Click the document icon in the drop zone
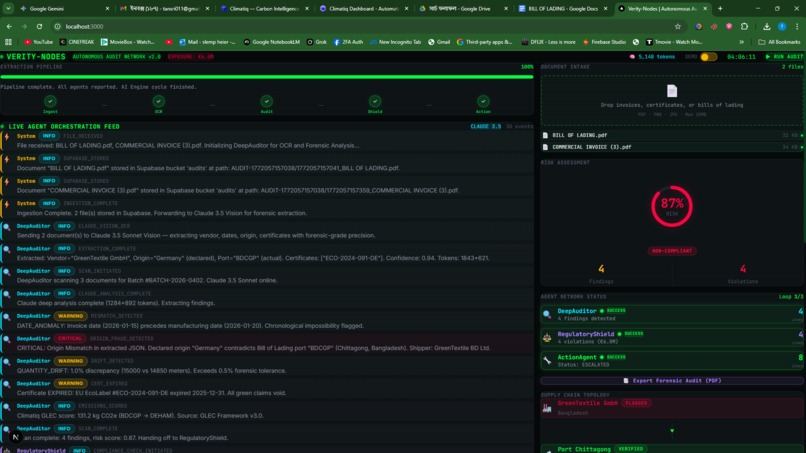Viewport: 806px width, 453px height. coord(672,91)
